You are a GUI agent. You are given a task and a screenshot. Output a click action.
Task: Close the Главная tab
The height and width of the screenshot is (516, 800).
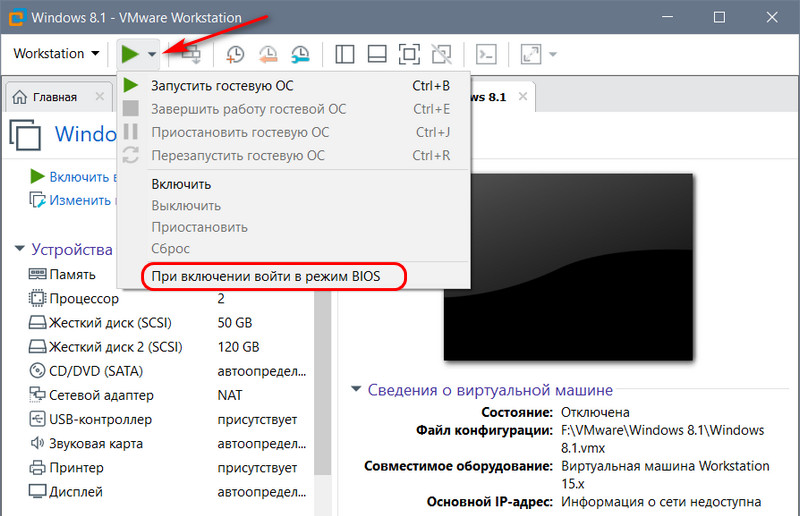pyautogui.click(x=100, y=96)
